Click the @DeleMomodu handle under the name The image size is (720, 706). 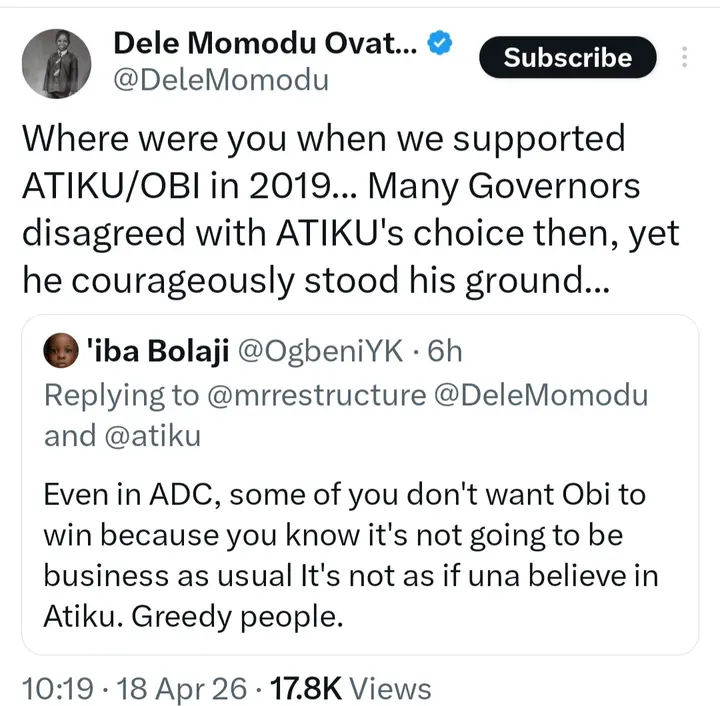[x=220, y=80]
